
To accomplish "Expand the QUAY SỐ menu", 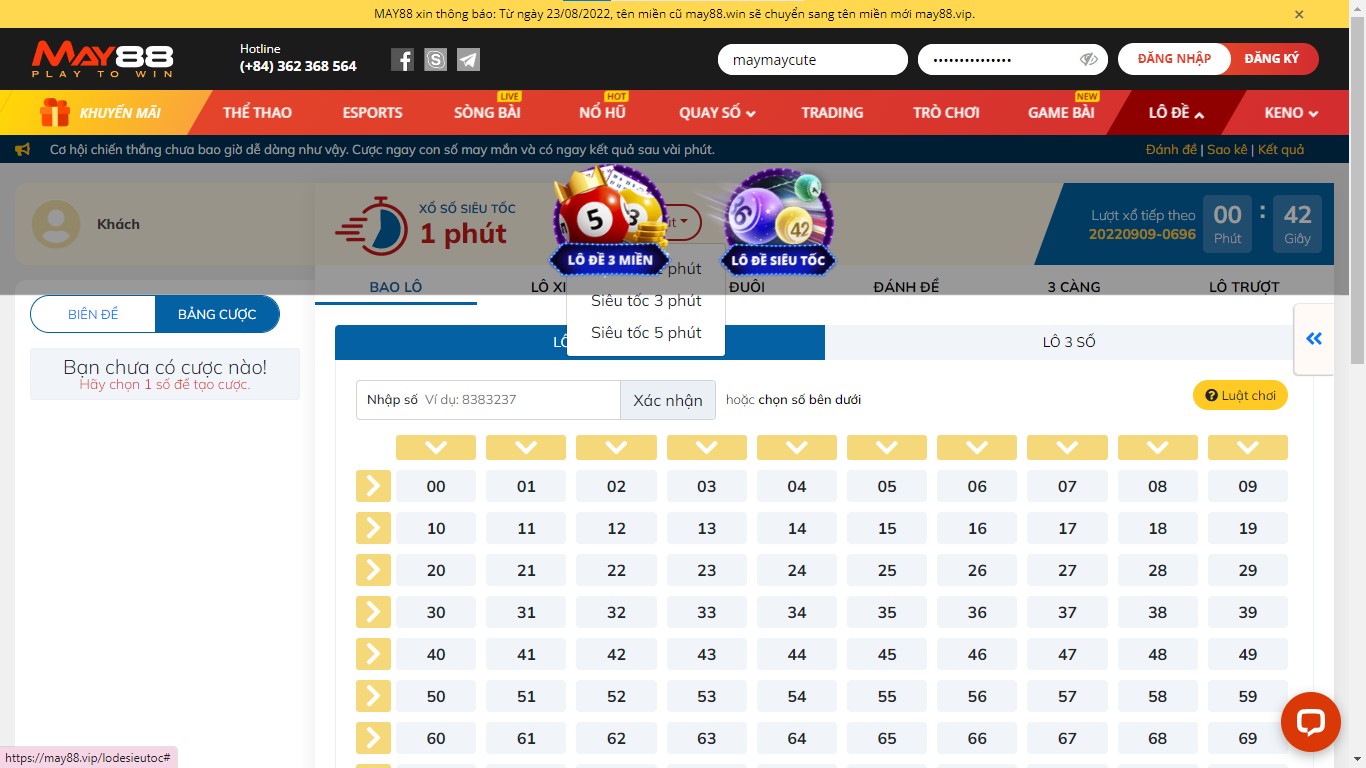I will click(x=717, y=113).
